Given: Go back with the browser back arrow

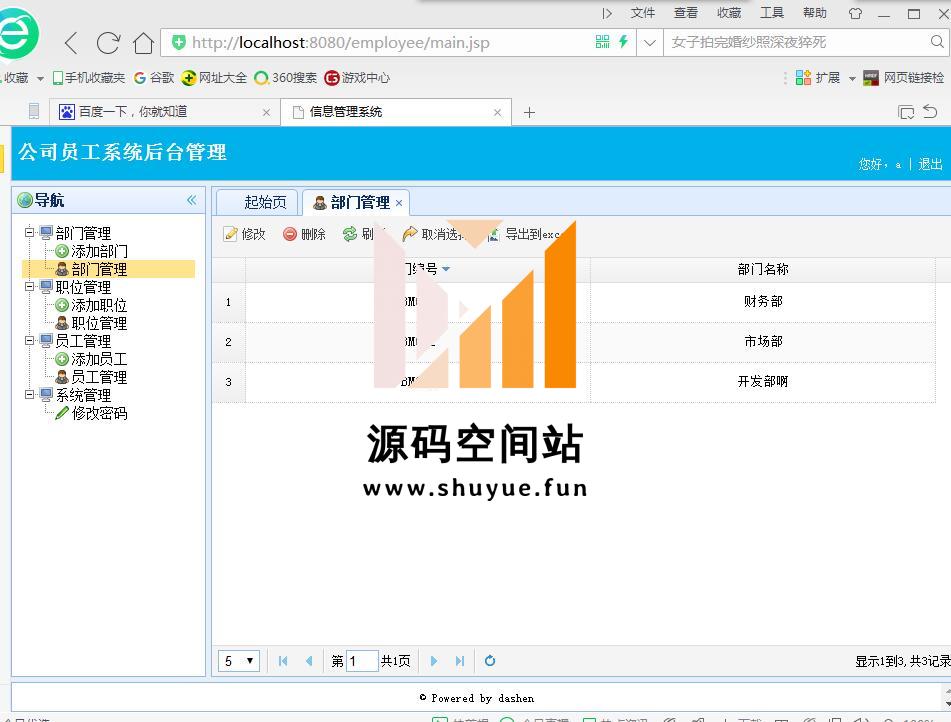Looking at the screenshot, I should (x=72, y=43).
